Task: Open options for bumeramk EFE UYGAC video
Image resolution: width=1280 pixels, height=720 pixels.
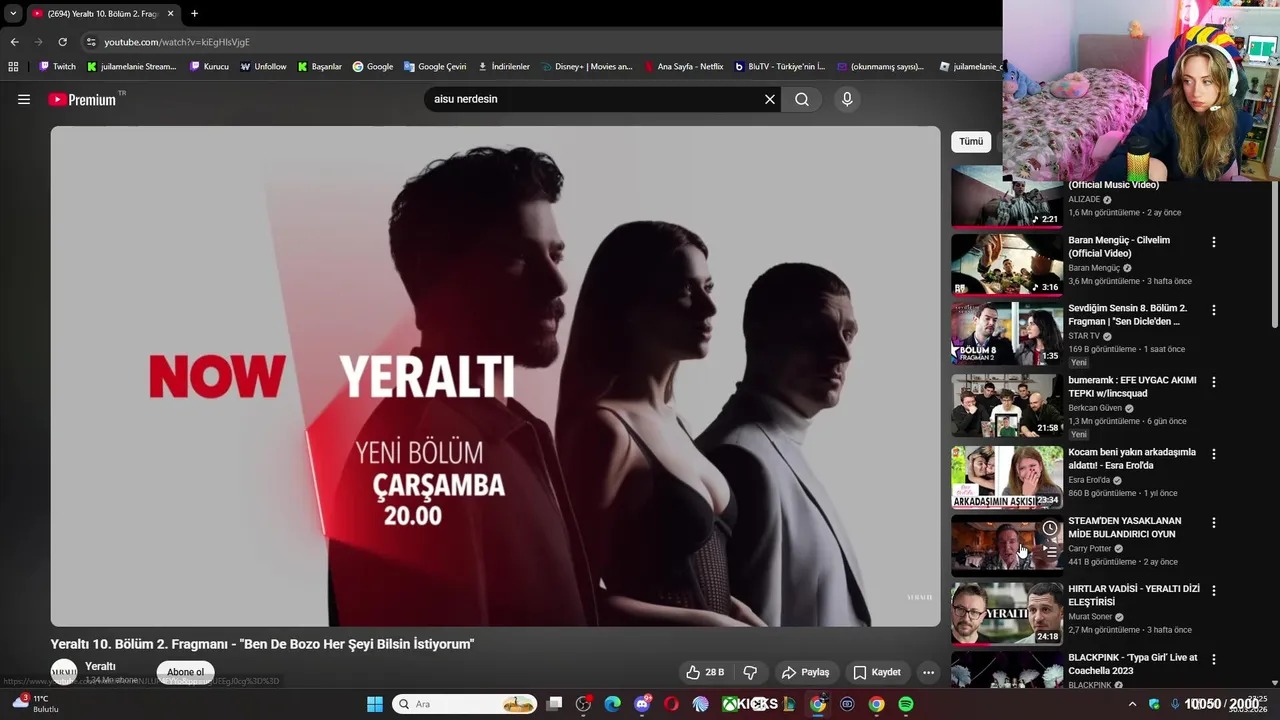Action: (1214, 382)
